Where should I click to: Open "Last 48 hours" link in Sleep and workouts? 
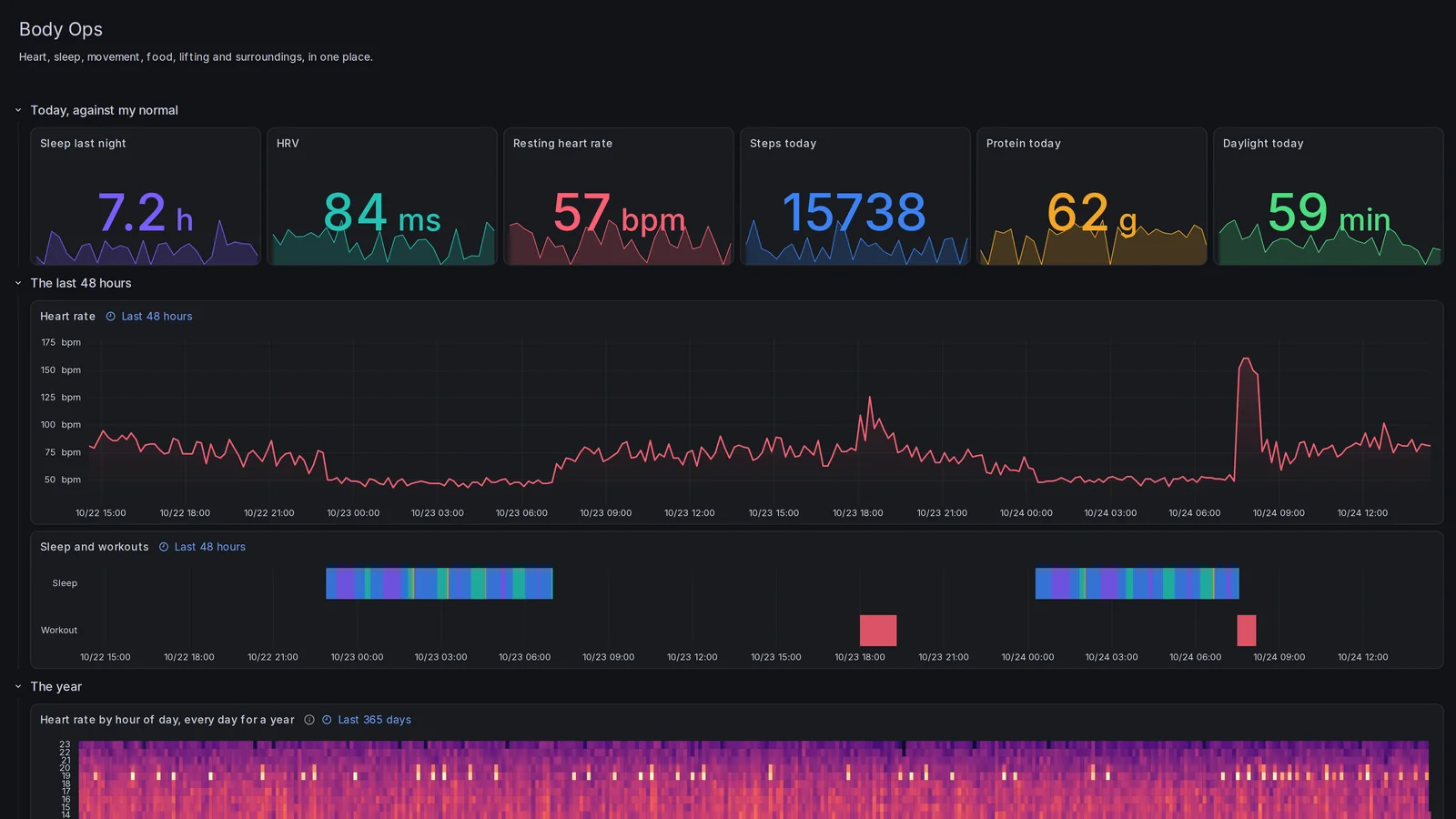click(209, 547)
